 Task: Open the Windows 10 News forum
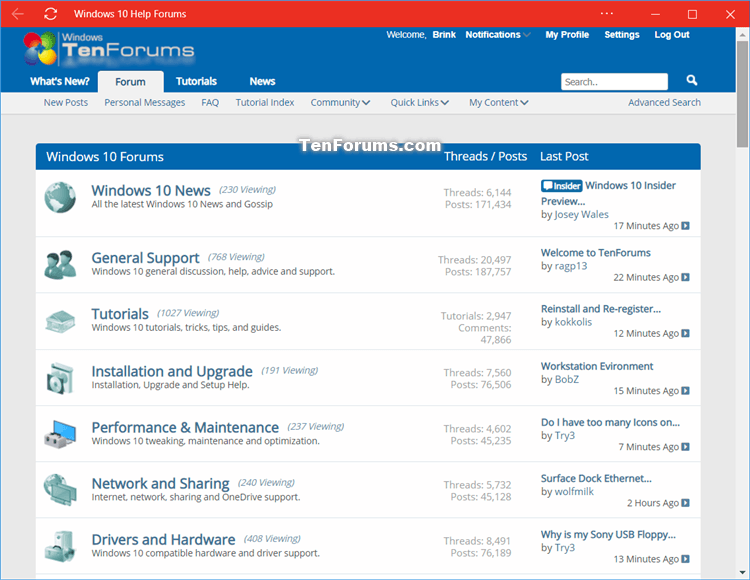151,190
